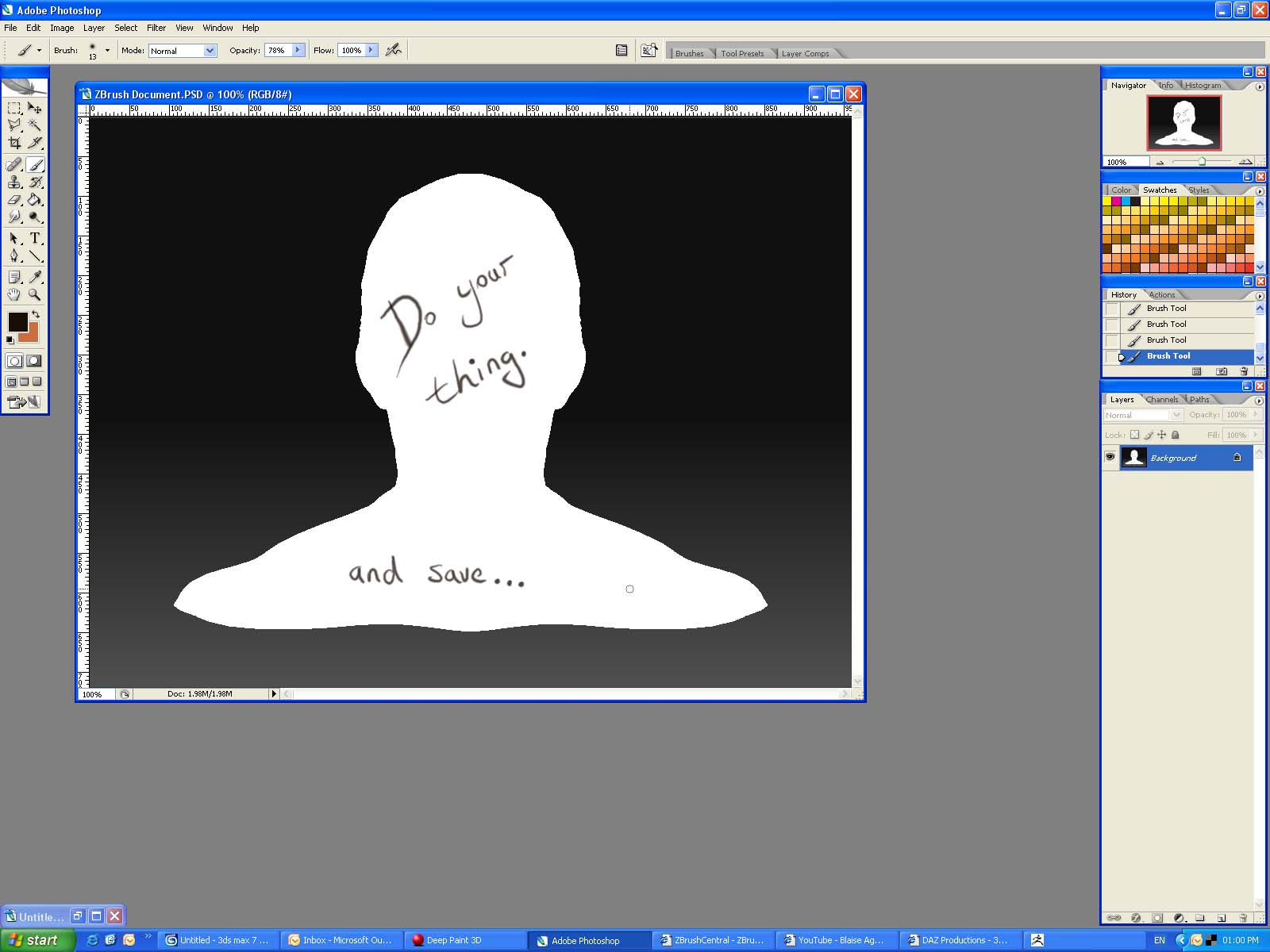Expand the Opacity slider arrow

[x=298, y=50]
